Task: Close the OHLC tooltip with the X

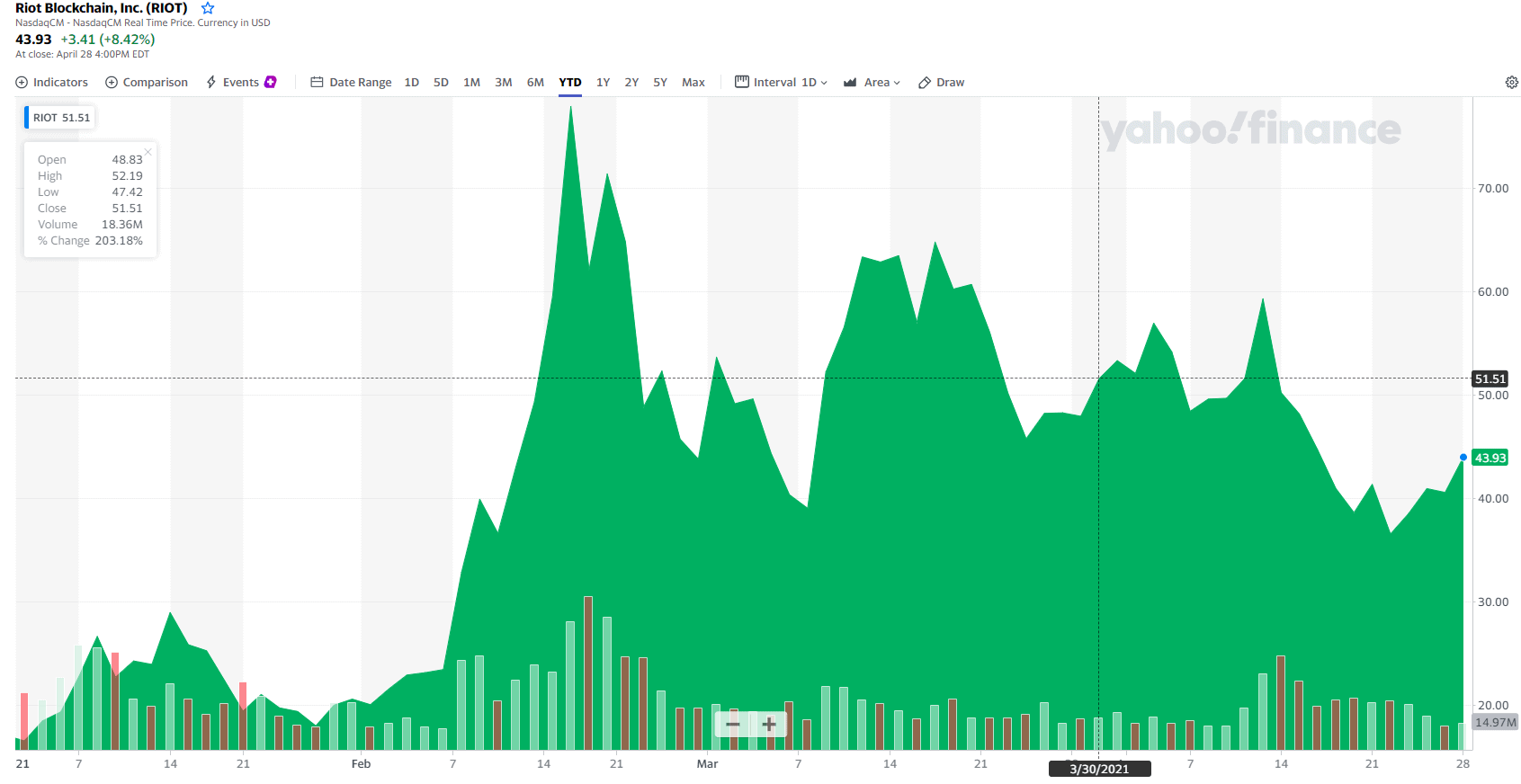Action: (x=148, y=151)
